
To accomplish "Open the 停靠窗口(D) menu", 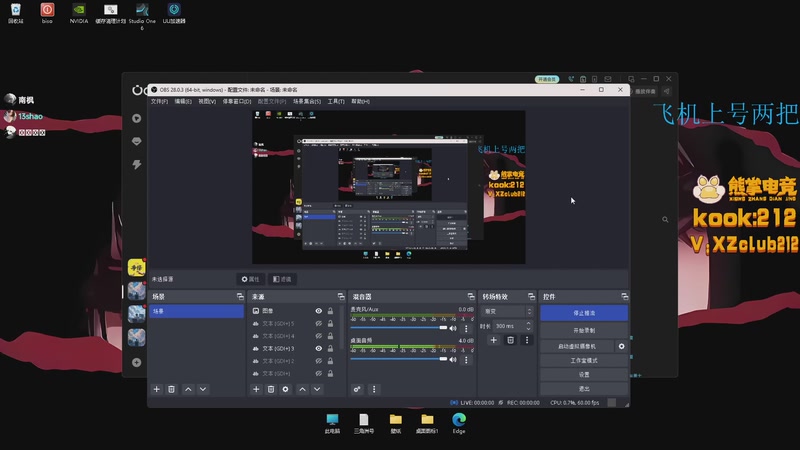I will (x=237, y=102).
